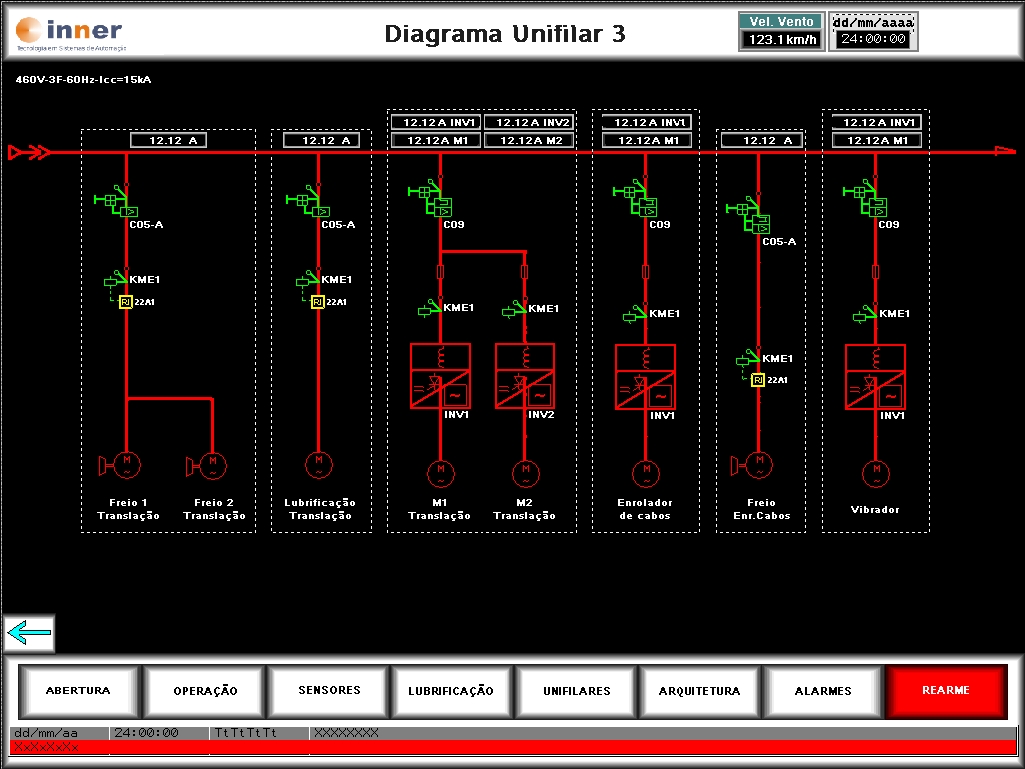Toggle the C05-A breaker in Freio Translação

point(124,202)
